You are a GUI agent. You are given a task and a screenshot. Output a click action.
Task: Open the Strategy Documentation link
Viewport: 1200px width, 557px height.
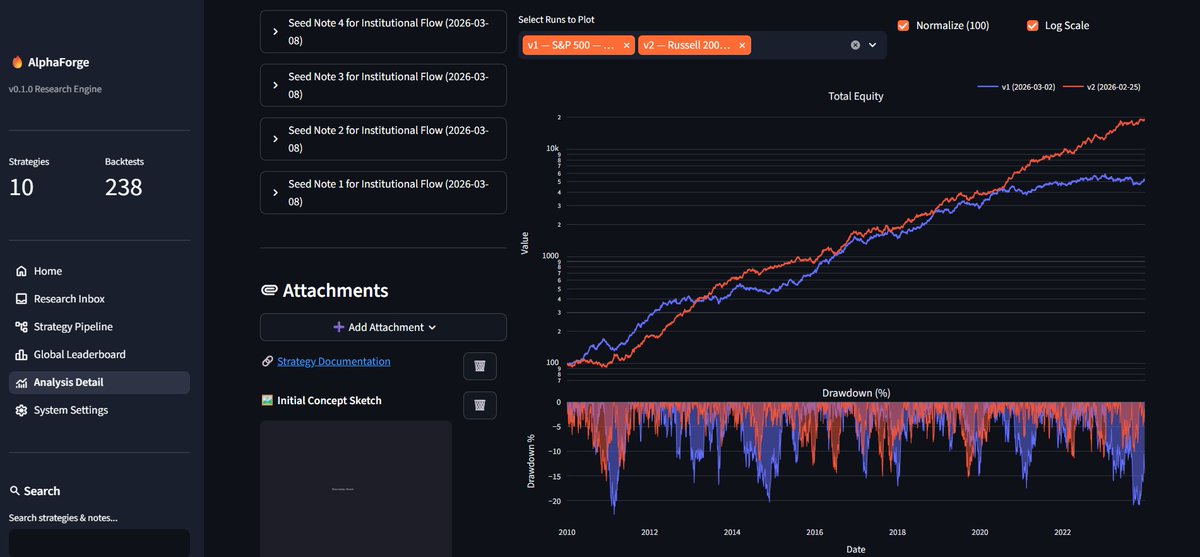[334, 362]
